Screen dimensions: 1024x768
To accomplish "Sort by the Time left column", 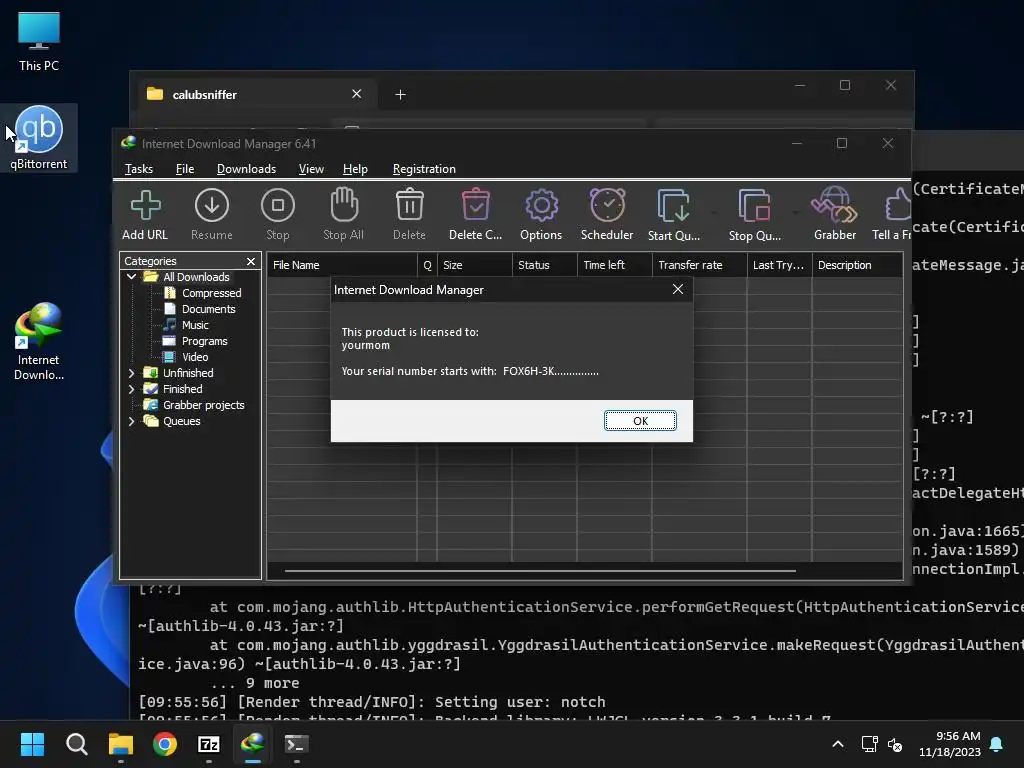I will pyautogui.click(x=615, y=265).
